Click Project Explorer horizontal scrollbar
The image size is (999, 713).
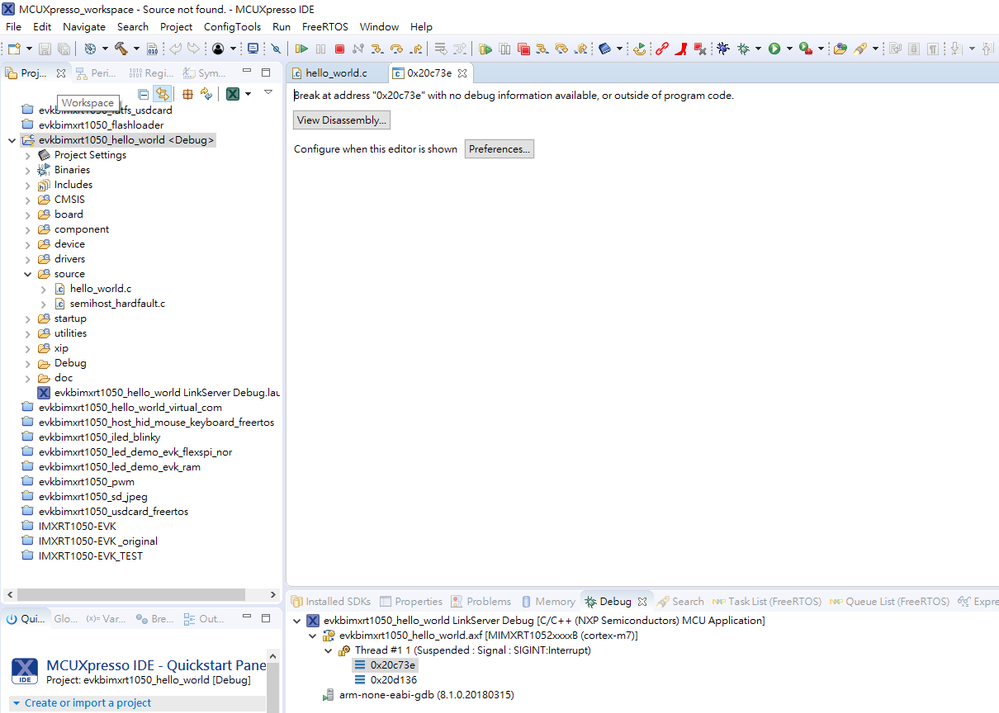tap(131, 594)
